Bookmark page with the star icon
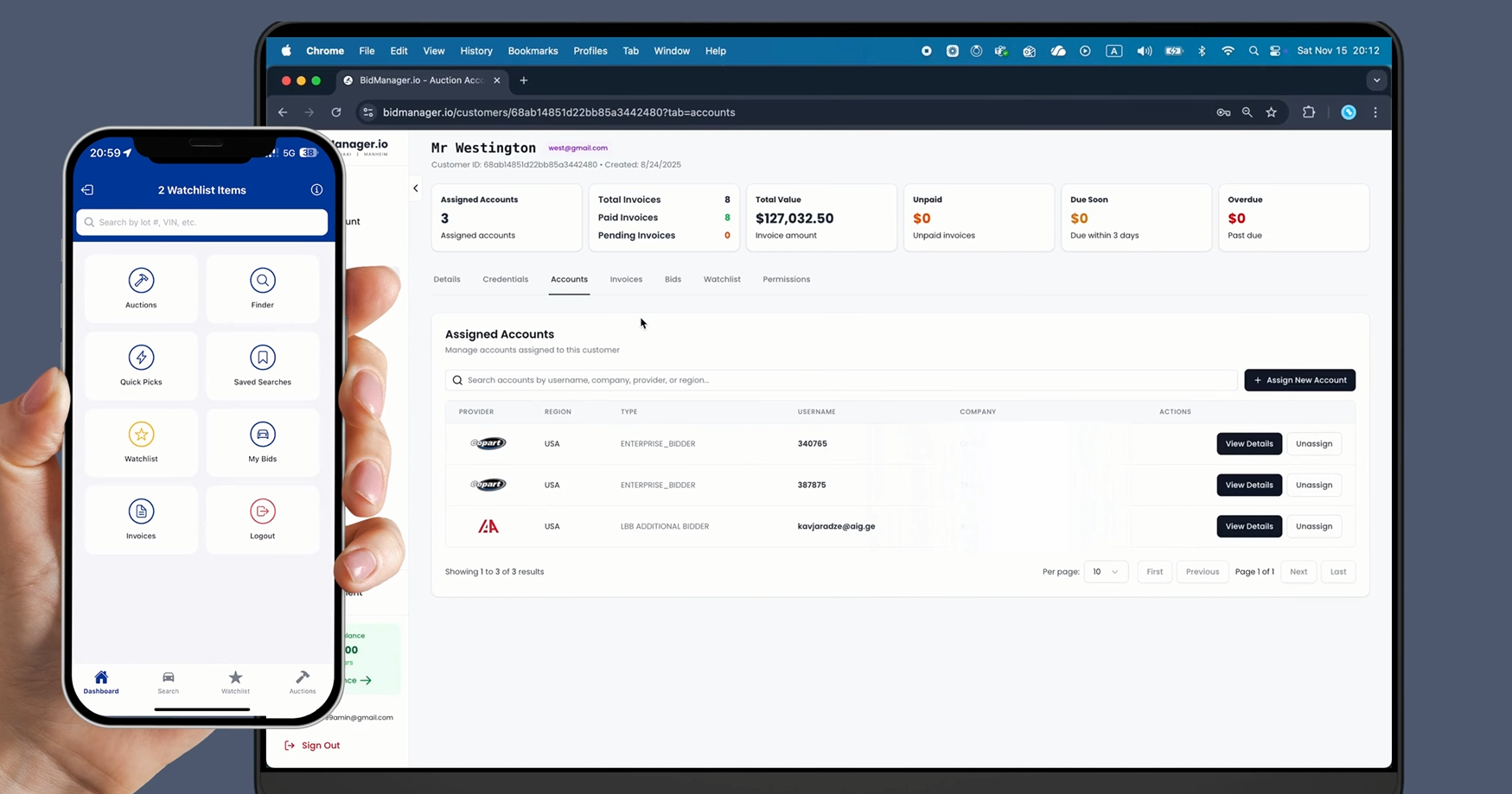This screenshot has height=794, width=1512. coord(1271,112)
